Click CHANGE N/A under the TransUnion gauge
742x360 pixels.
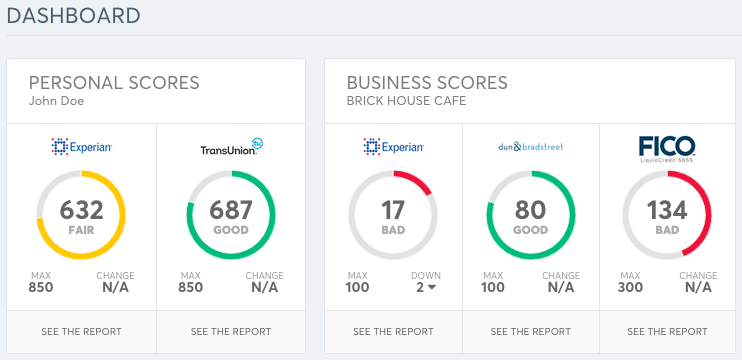[265, 282]
